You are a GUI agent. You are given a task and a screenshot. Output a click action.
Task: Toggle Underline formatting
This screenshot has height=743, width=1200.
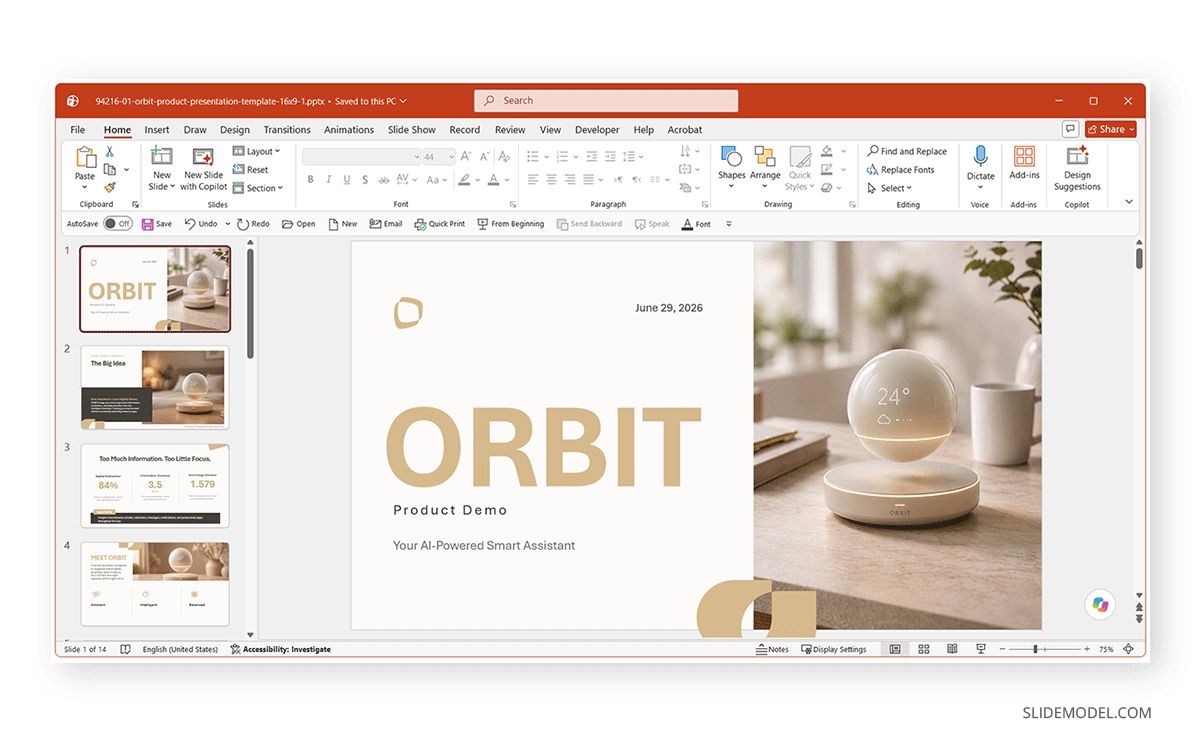(346, 180)
